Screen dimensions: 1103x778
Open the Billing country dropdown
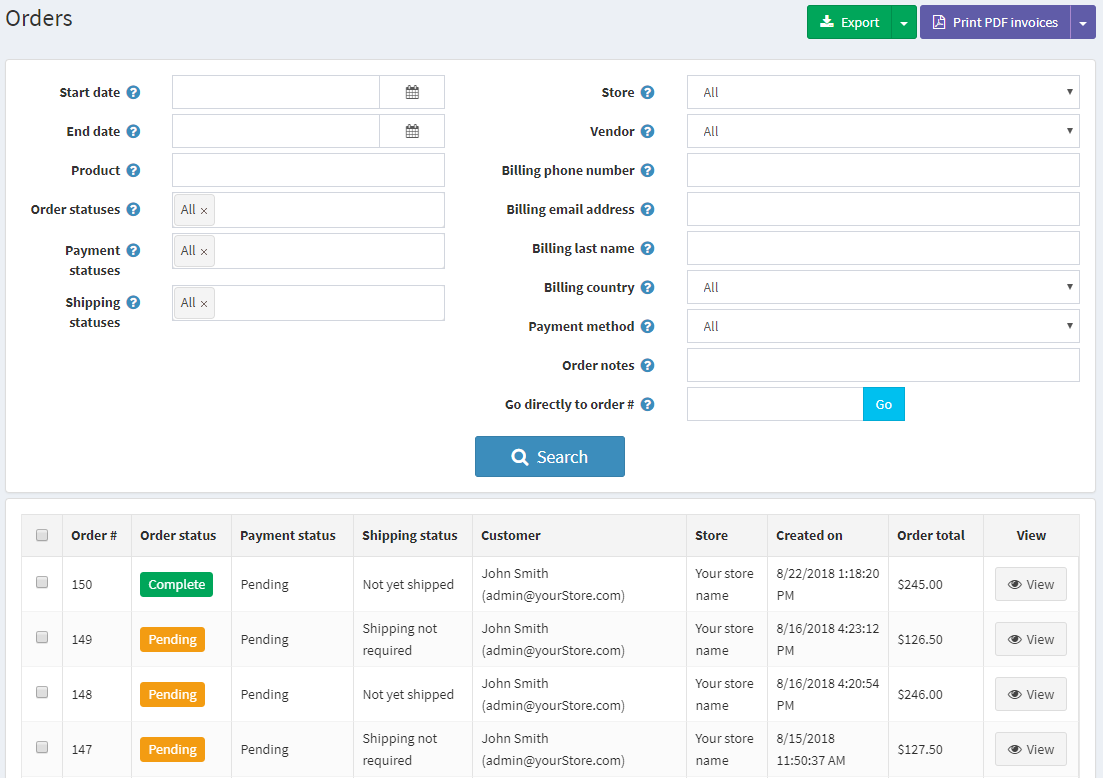pyautogui.click(x=882, y=287)
